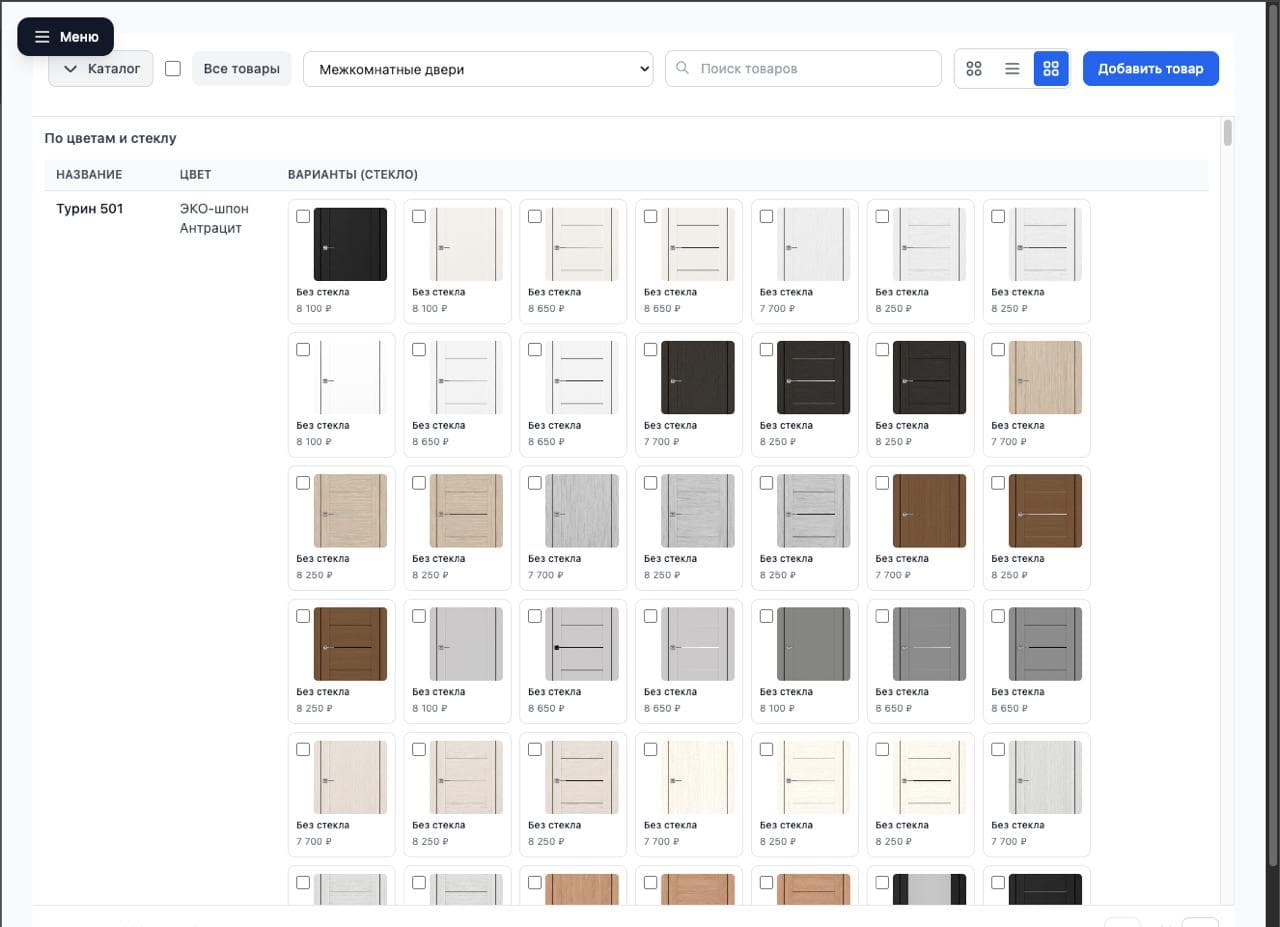Open the first beige door thumbnail, third row
Image resolution: width=1280 pixels, height=927 pixels.
(x=350, y=511)
